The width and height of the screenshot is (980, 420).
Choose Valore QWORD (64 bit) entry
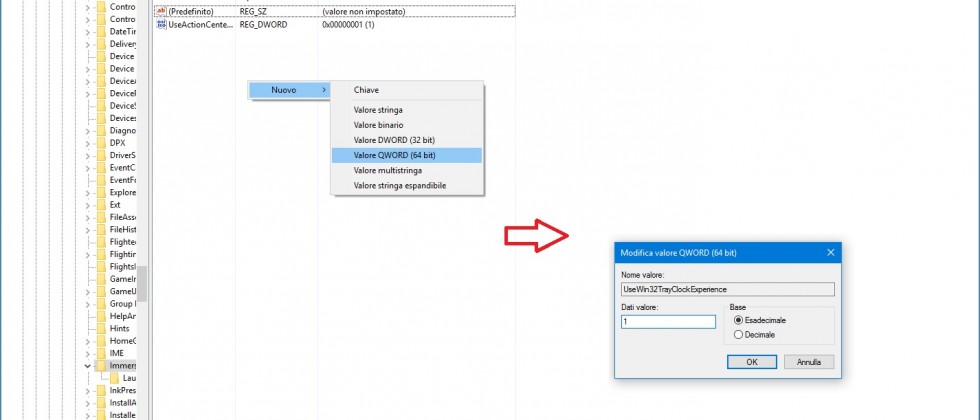[407, 155]
